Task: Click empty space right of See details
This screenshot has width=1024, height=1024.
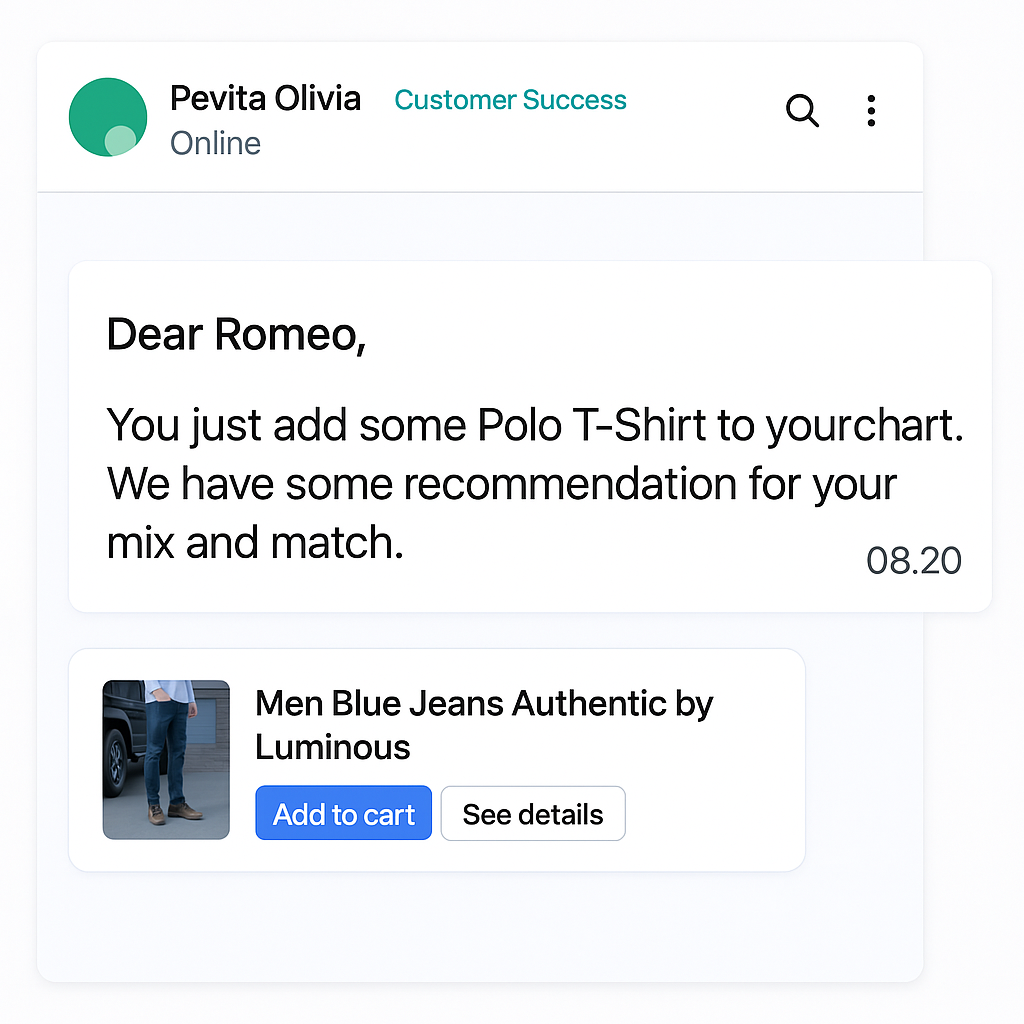Action: point(712,814)
